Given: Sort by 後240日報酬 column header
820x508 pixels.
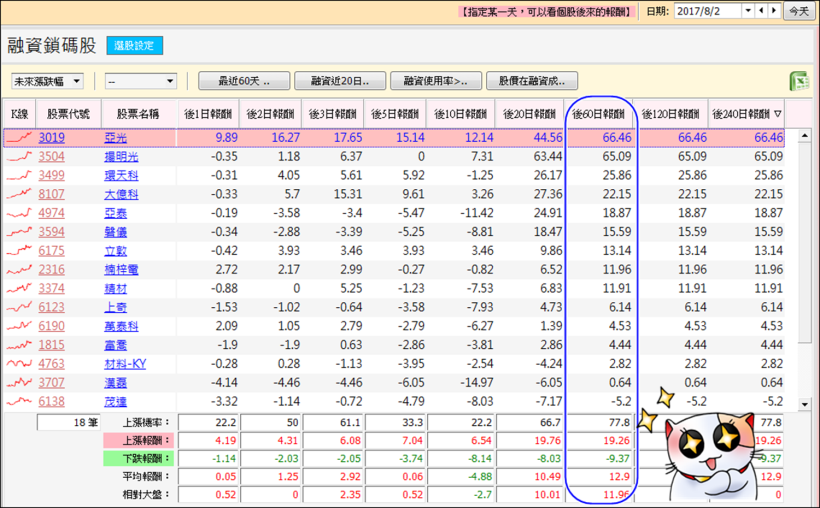Looking at the screenshot, I should click(747, 114).
